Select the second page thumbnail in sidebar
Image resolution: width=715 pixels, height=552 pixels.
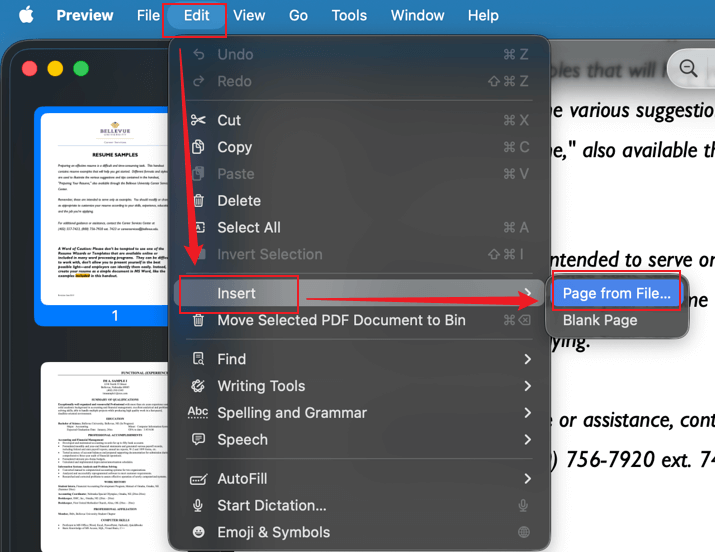click(104, 457)
